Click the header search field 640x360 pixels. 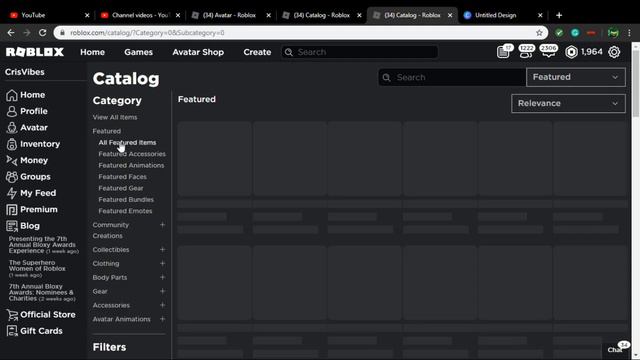click(360, 52)
